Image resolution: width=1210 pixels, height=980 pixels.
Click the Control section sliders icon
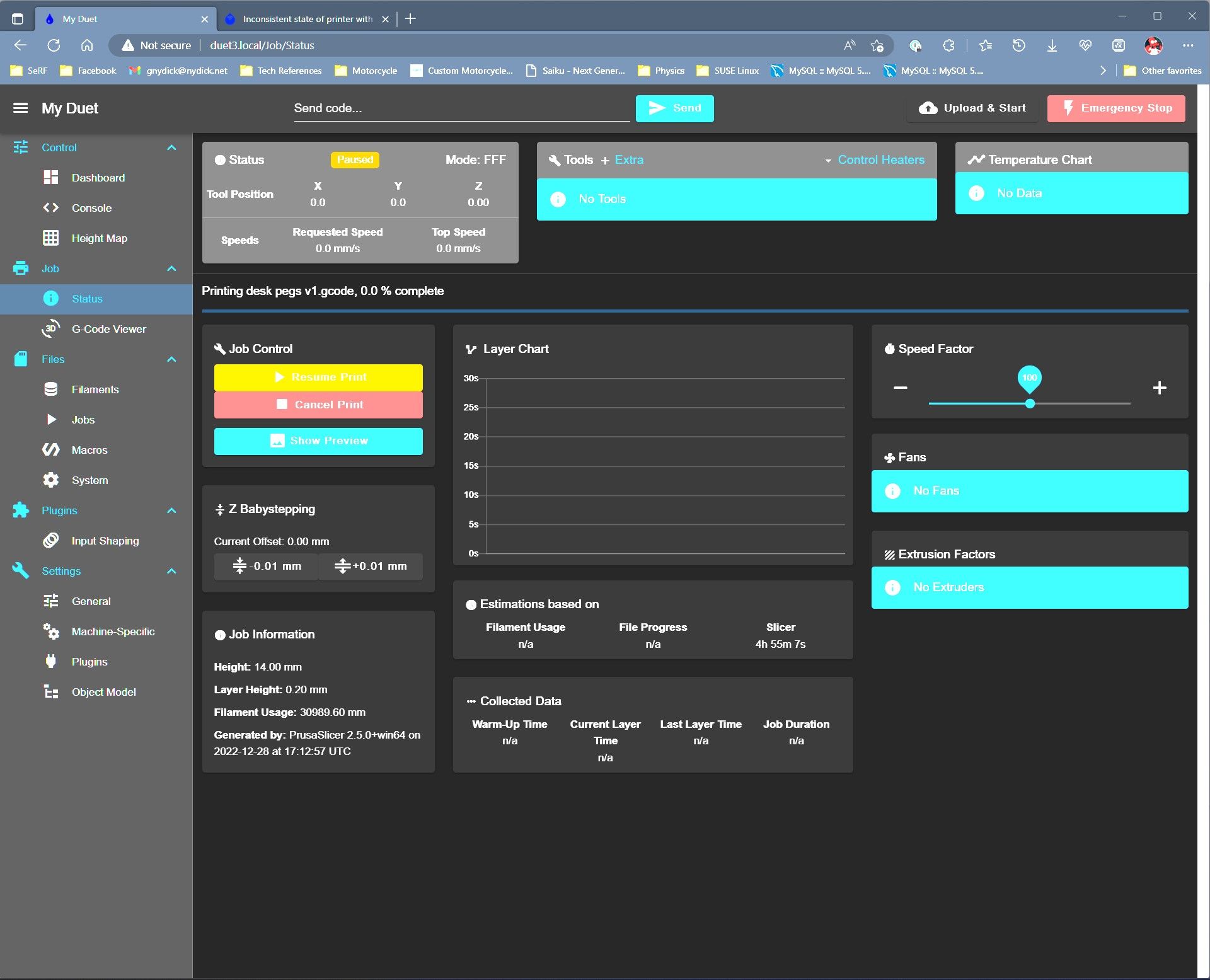pos(21,147)
